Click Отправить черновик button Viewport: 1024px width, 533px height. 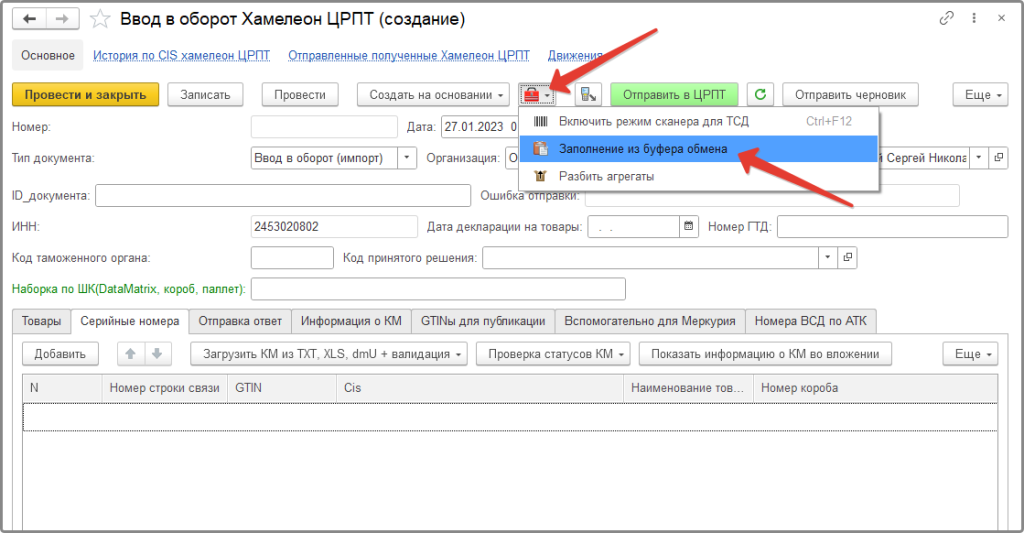(x=850, y=95)
